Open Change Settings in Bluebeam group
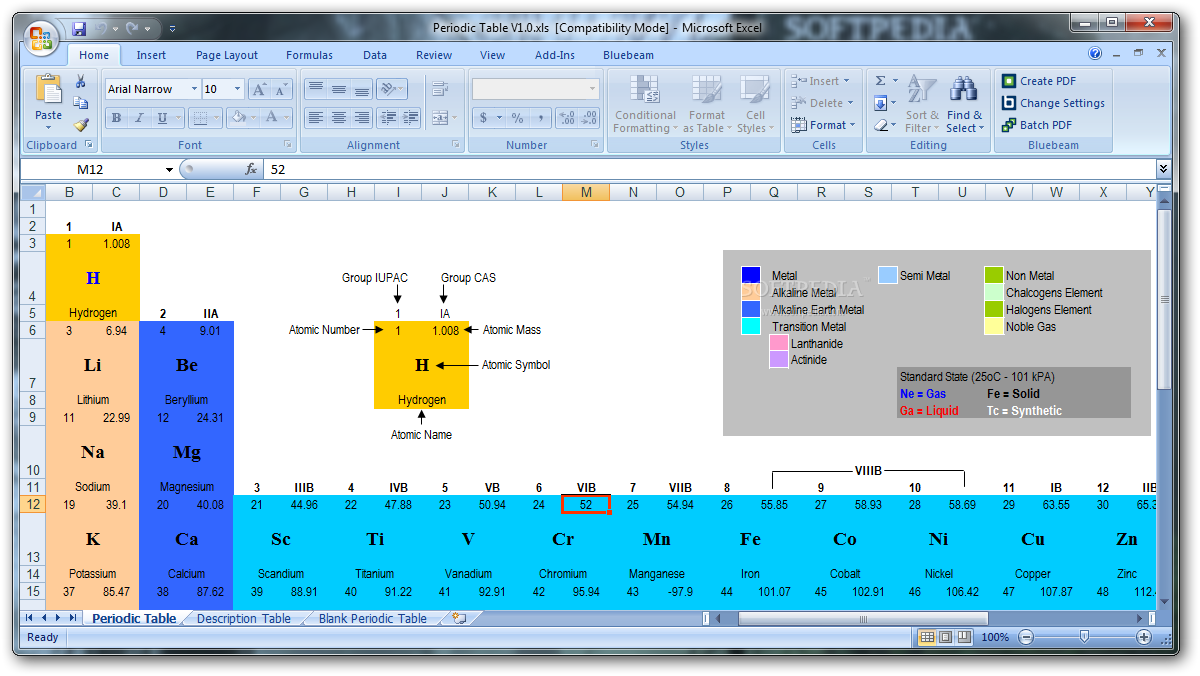 click(1053, 103)
